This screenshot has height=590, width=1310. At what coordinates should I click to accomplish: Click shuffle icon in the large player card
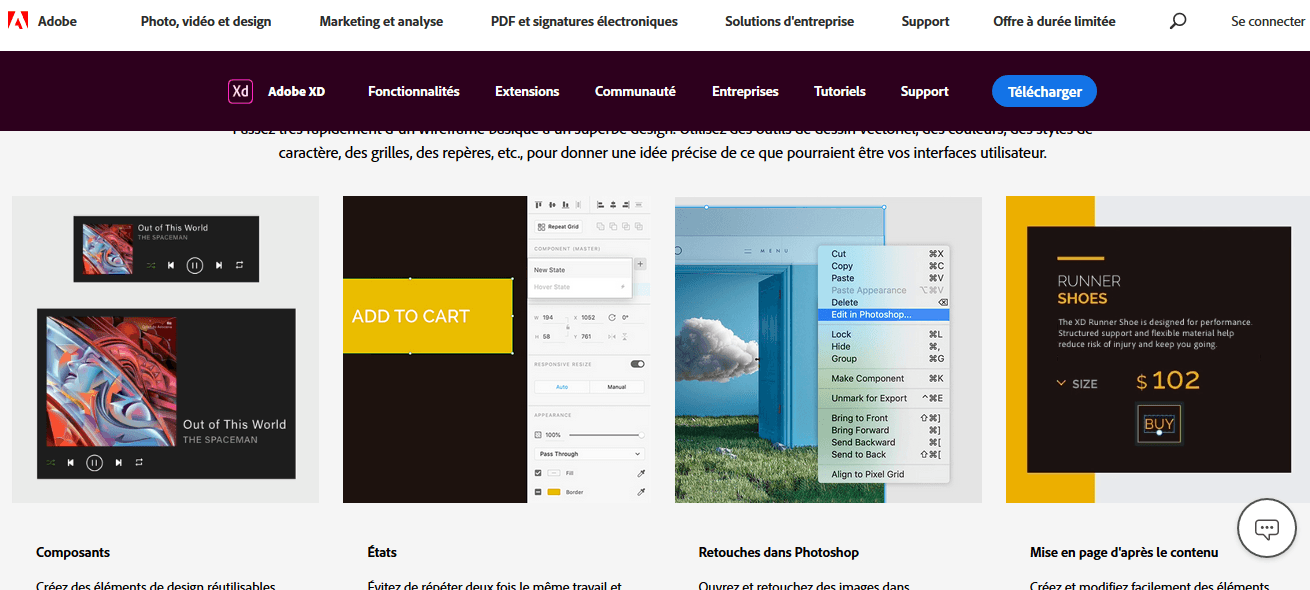click(x=50, y=462)
